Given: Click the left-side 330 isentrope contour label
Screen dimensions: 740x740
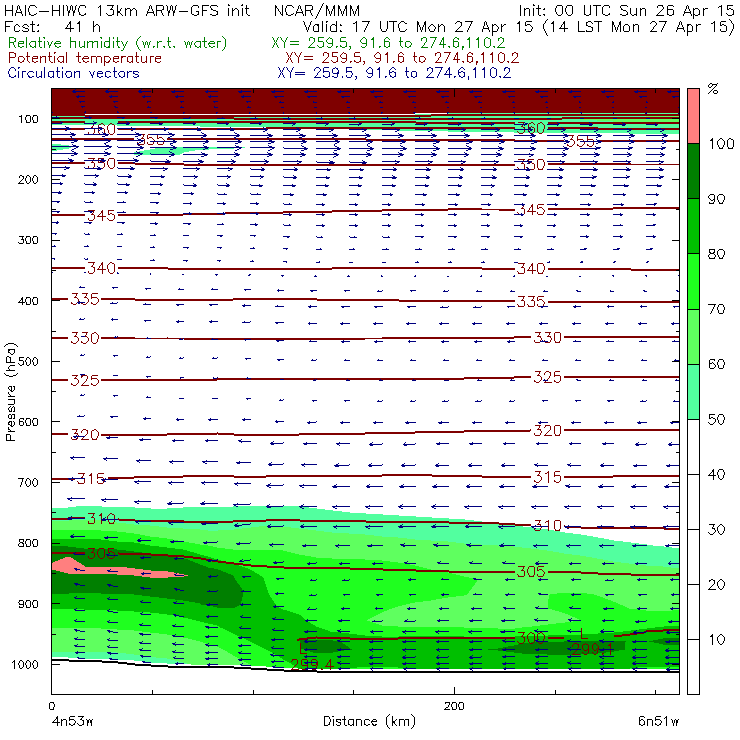Looking at the screenshot, I should (85, 338).
